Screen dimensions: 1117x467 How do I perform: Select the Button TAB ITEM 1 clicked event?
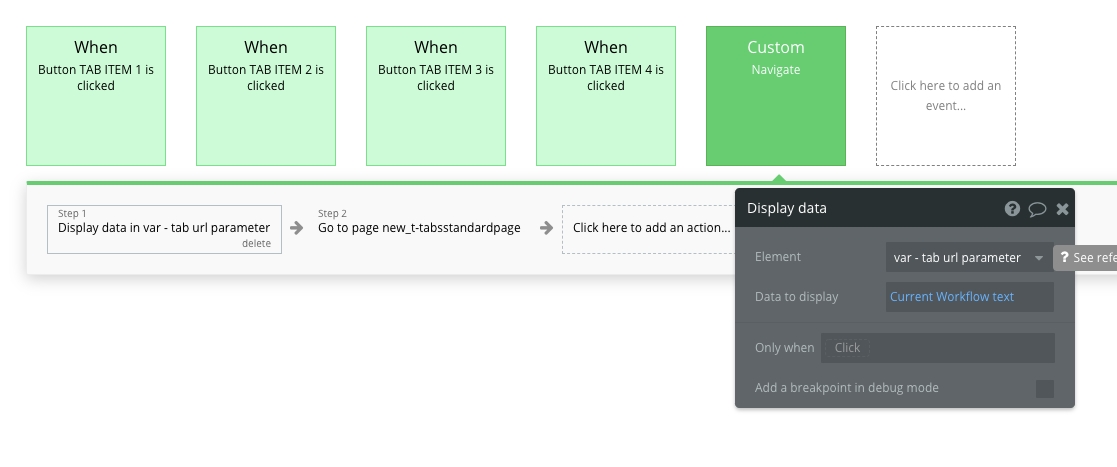(96, 96)
